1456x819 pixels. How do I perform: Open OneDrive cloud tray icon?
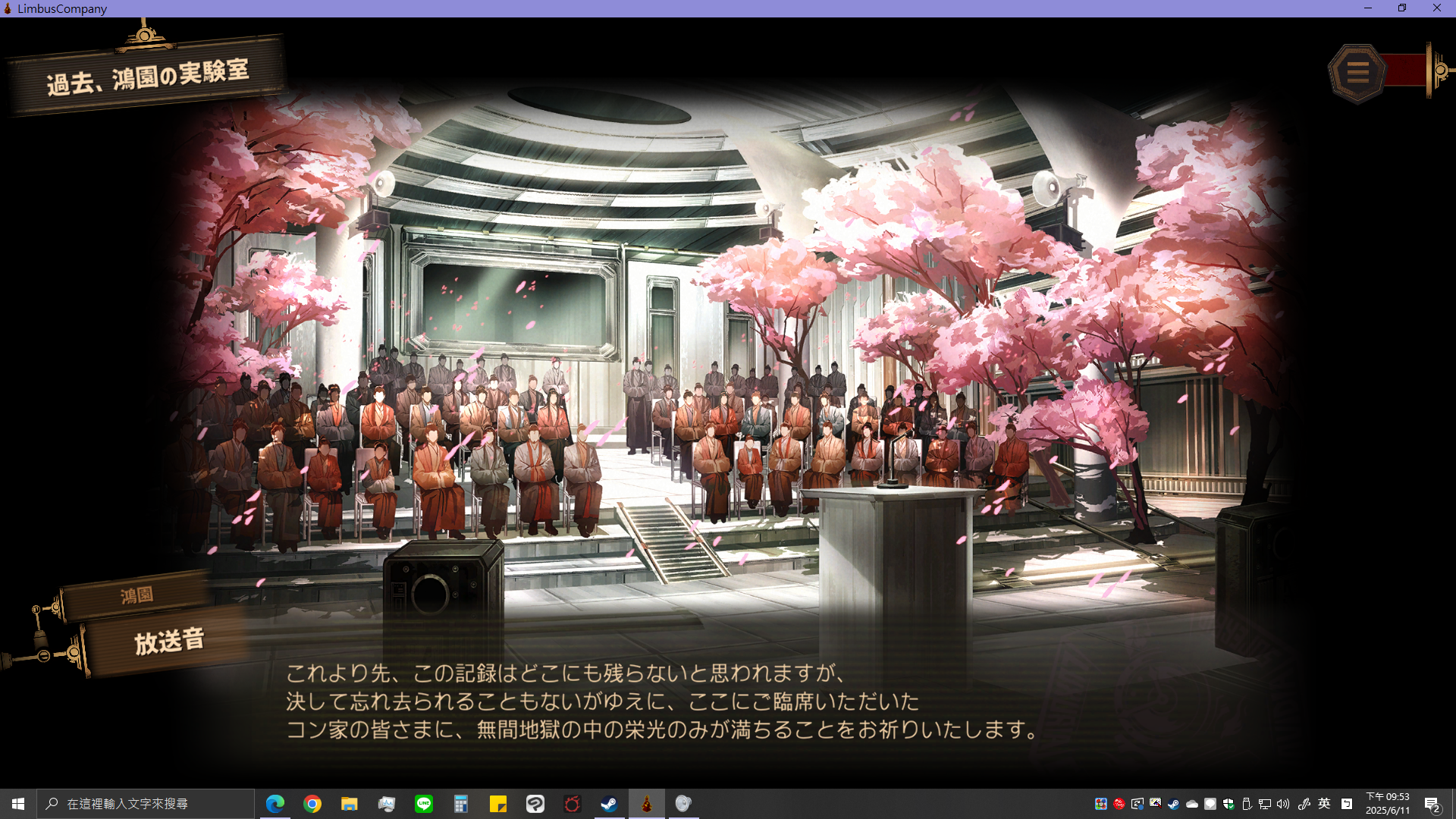pyautogui.click(x=1192, y=804)
